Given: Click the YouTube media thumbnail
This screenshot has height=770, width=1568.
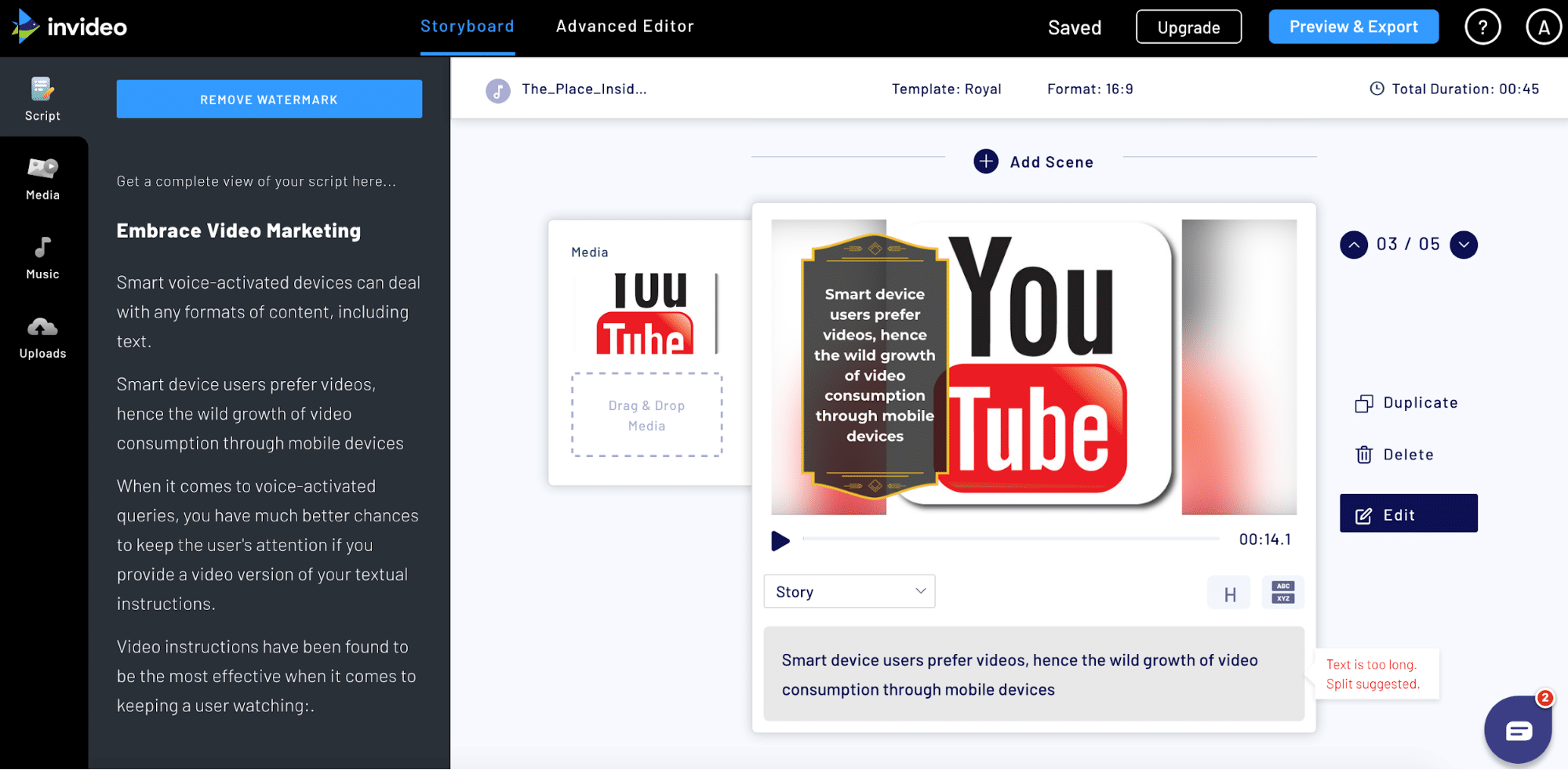Looking at the screenshot, I should coord(646,312).
